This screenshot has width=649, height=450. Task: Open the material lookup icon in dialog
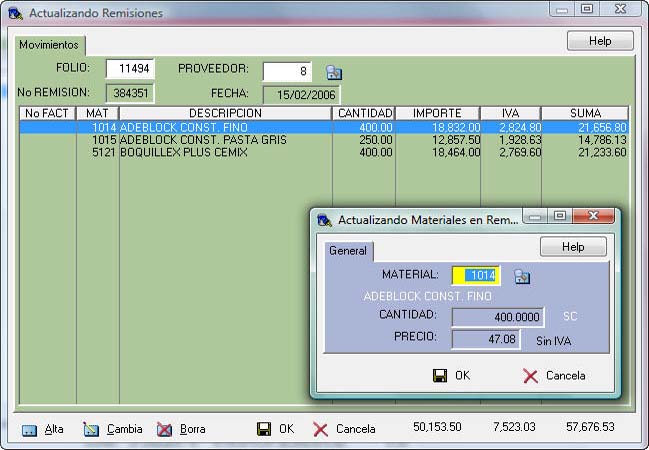tap(522, 277)
